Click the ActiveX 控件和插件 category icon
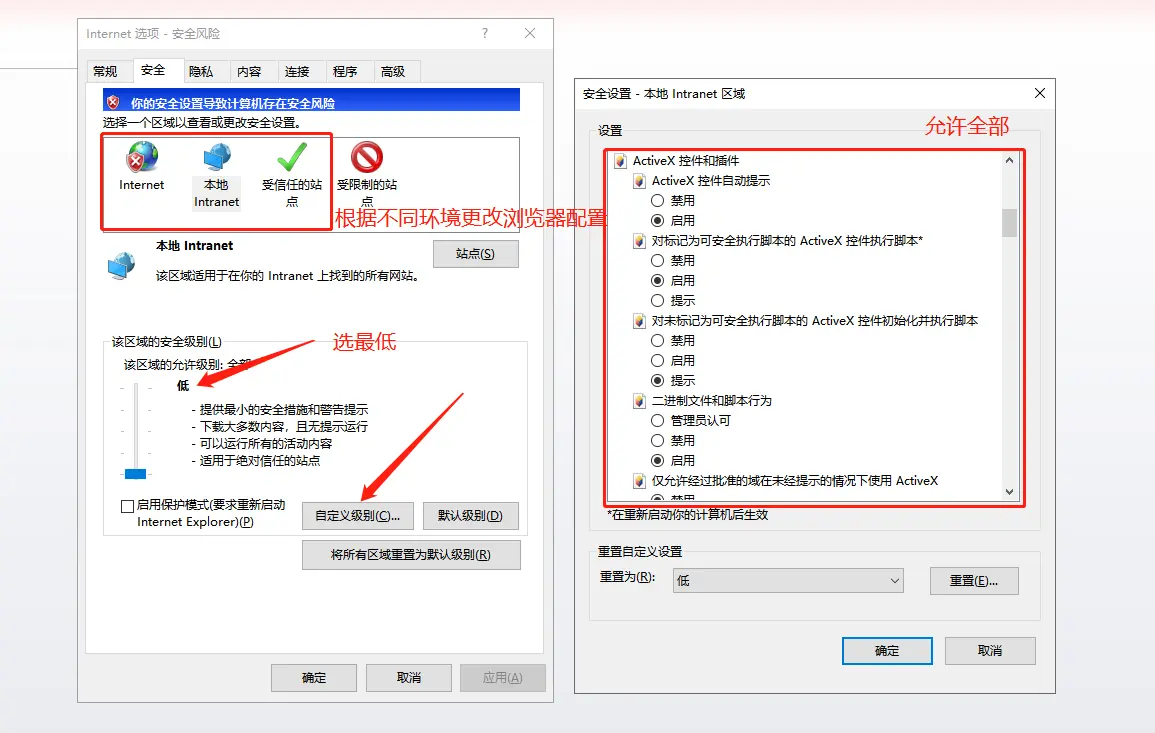This screenshot has width=1155, height=733. (x=620, y=161)
